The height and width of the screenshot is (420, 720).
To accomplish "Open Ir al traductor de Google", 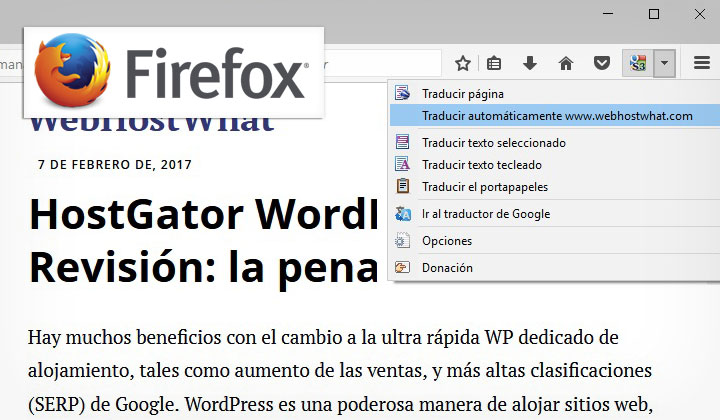I will [x=555, y=214].
